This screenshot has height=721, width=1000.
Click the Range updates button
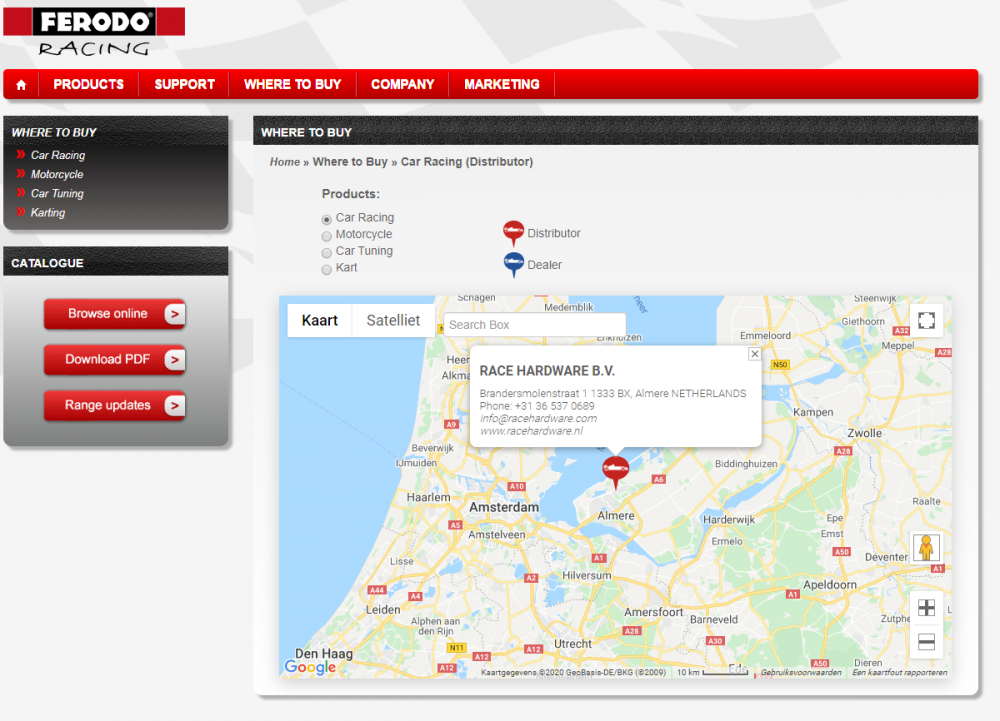(114, 405)
